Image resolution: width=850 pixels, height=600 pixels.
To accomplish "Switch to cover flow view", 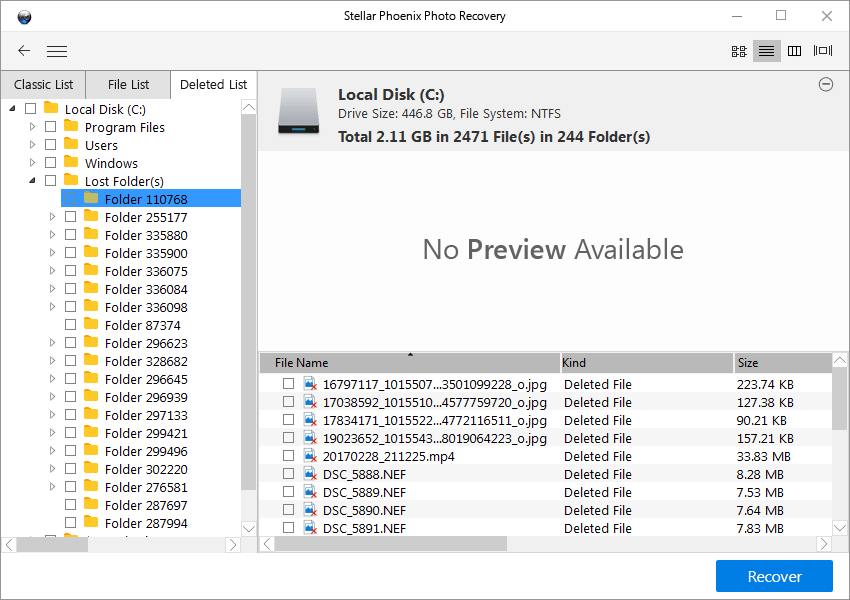I will pyautogui.click(x=823, y=51).
